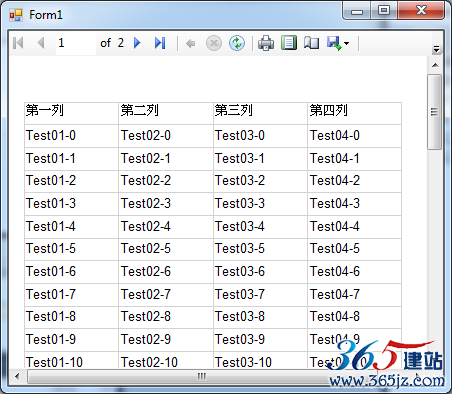The height and width of the screenshot is (394, 452).
Task: Click the vertical scrollbar thumb
Action: 434,112
